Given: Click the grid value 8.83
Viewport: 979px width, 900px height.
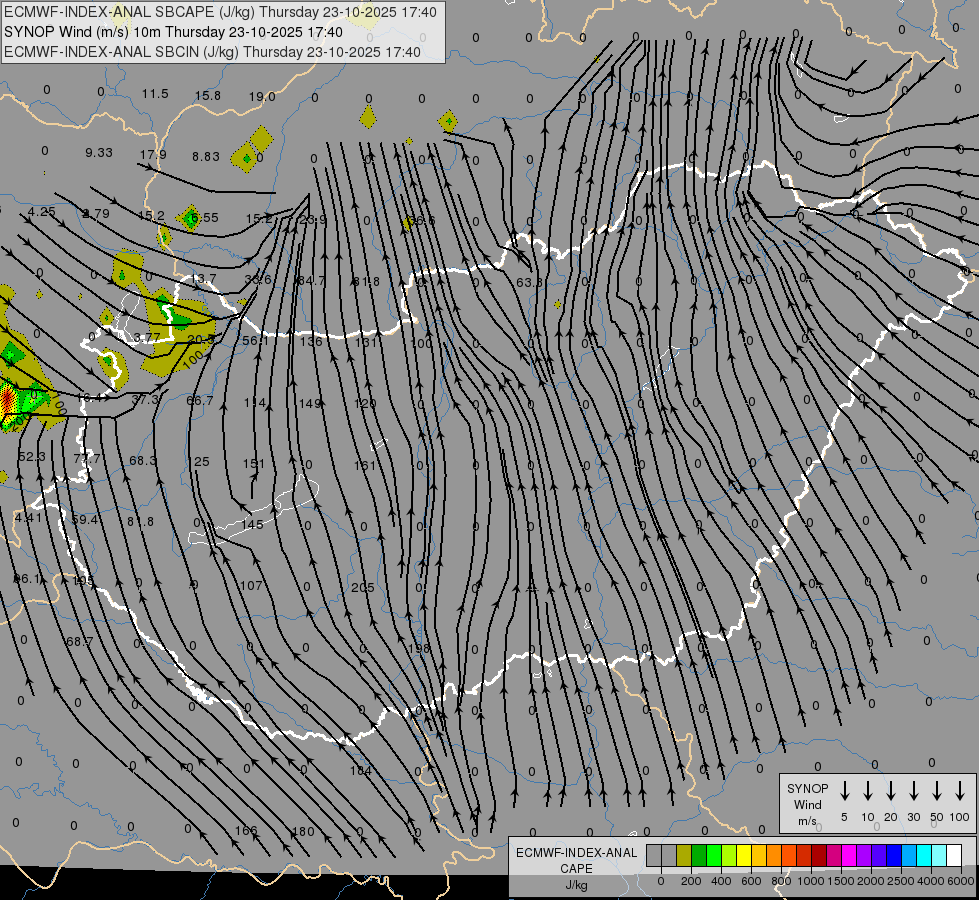Looking at the screenshot, I should [x=206, y=157].
